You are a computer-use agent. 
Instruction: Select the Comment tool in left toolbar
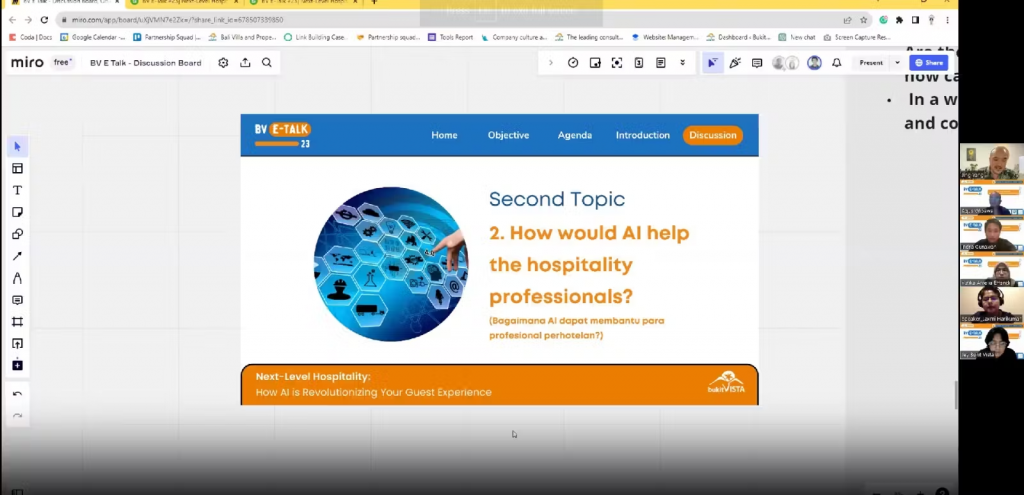click(18, 300)
